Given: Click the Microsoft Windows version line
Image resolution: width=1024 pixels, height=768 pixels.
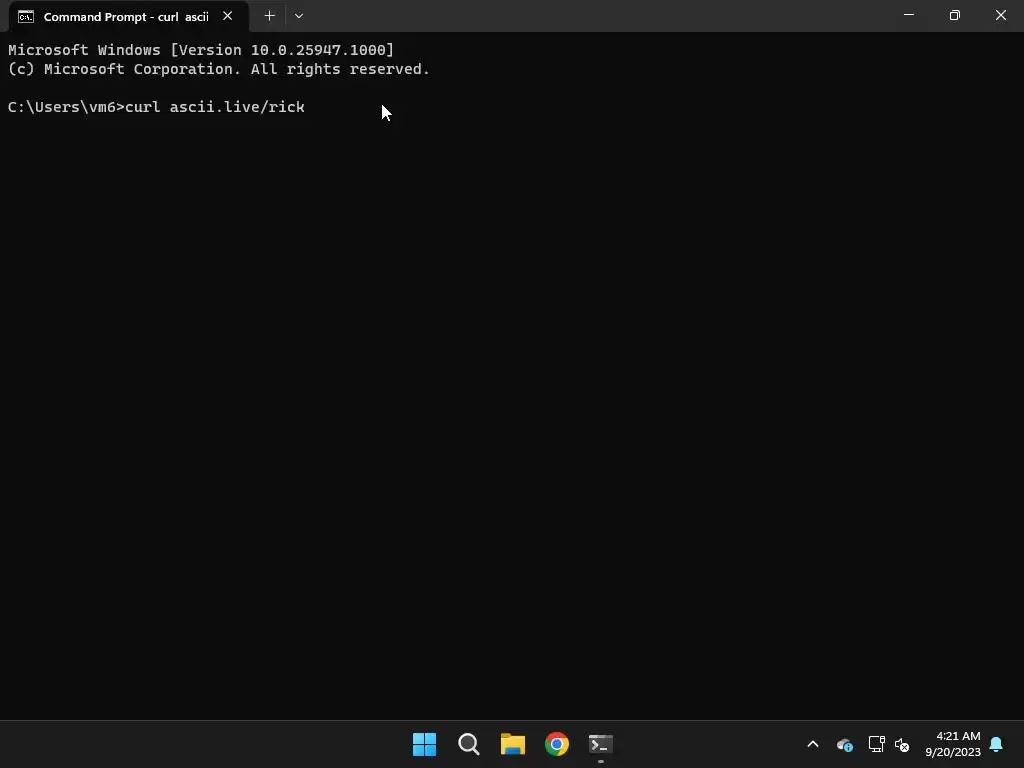Looking at the screenshot, I should tap(201, 50).
